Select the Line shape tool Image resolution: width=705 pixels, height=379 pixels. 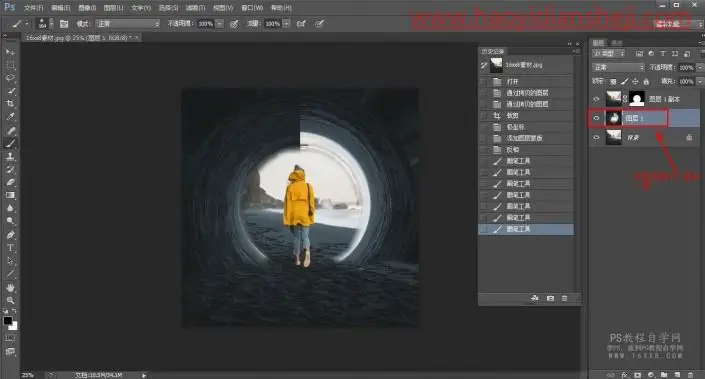pos(10,274)
